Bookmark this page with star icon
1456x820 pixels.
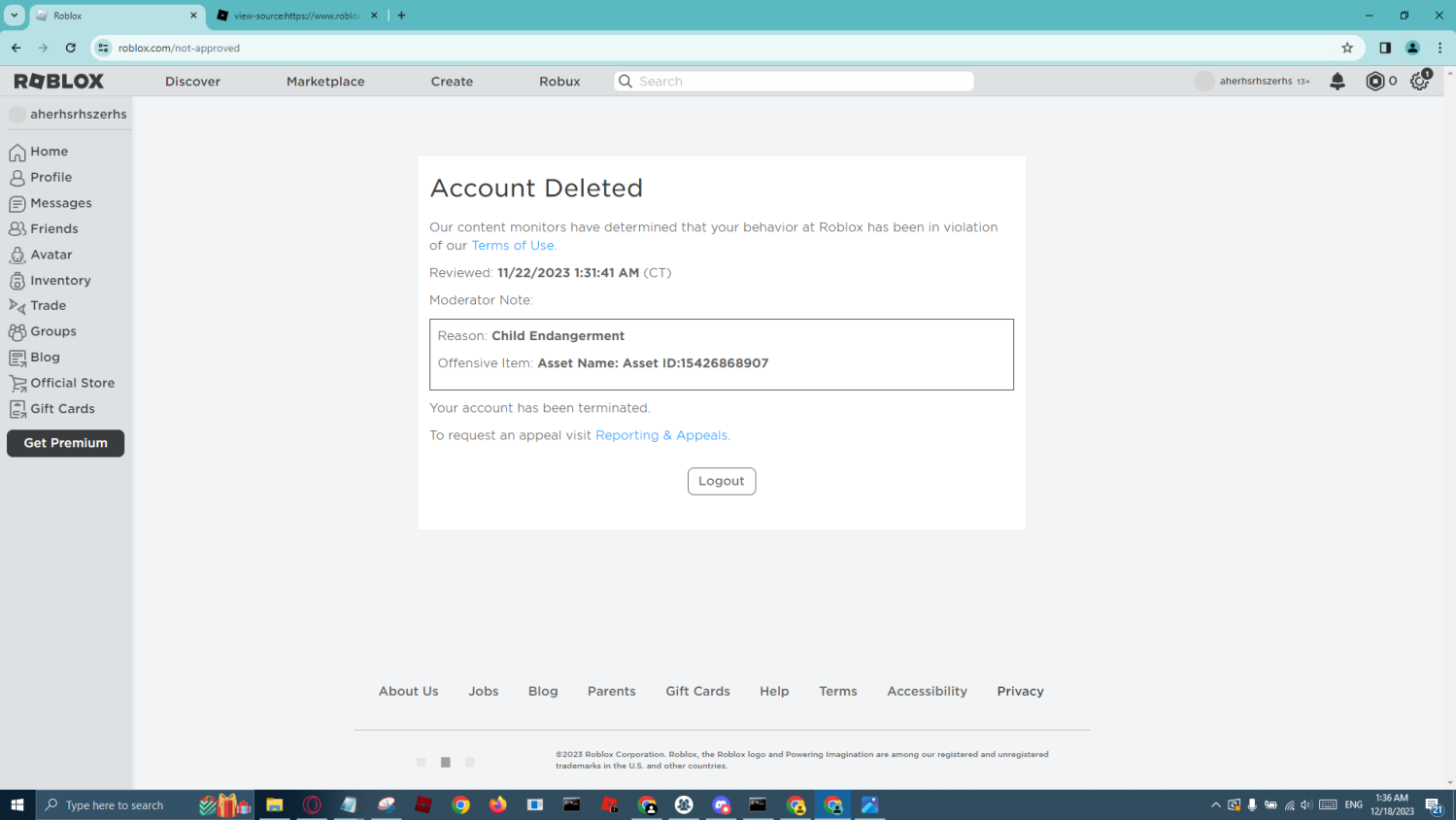pos(1347,48)
